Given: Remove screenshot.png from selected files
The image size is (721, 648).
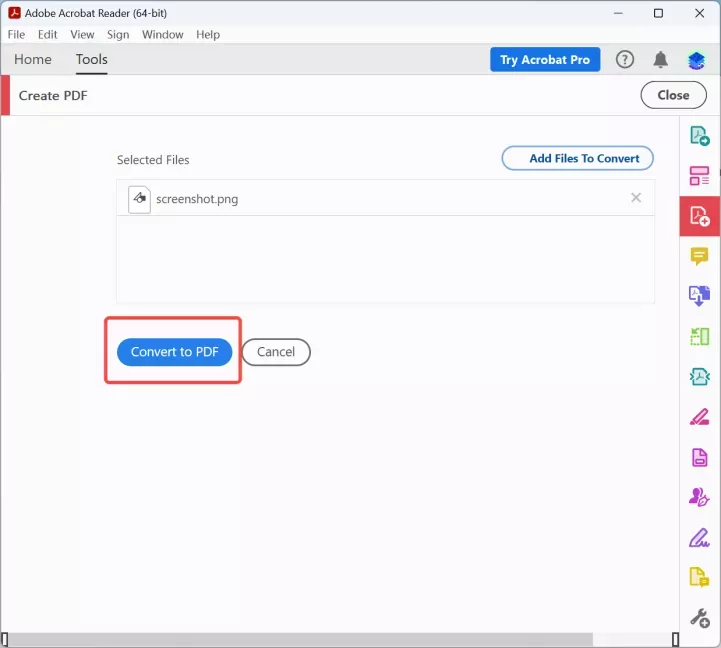Looking at the screenshot, I should 636,198.
